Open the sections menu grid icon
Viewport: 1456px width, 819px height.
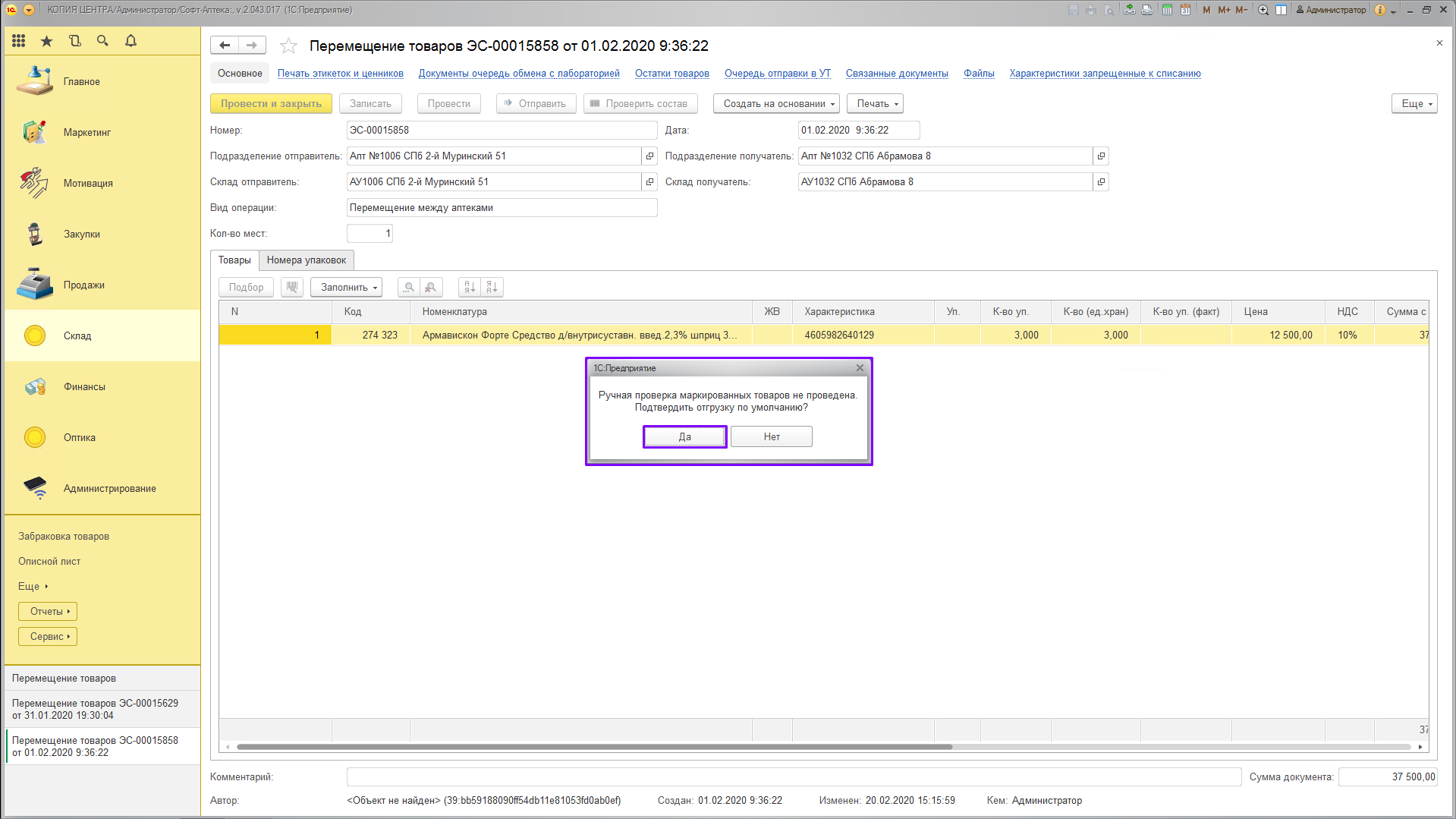pos(19,41)
